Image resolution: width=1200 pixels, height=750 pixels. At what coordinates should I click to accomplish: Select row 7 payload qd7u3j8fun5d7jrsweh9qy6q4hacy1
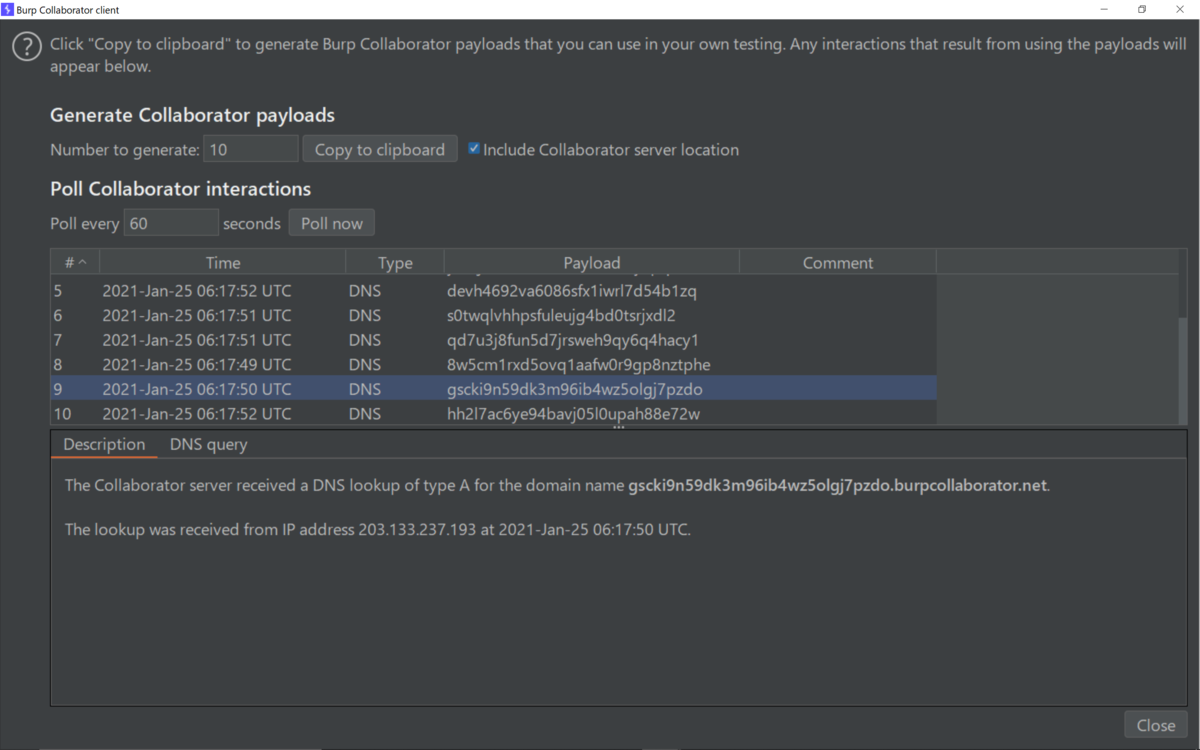573,340
